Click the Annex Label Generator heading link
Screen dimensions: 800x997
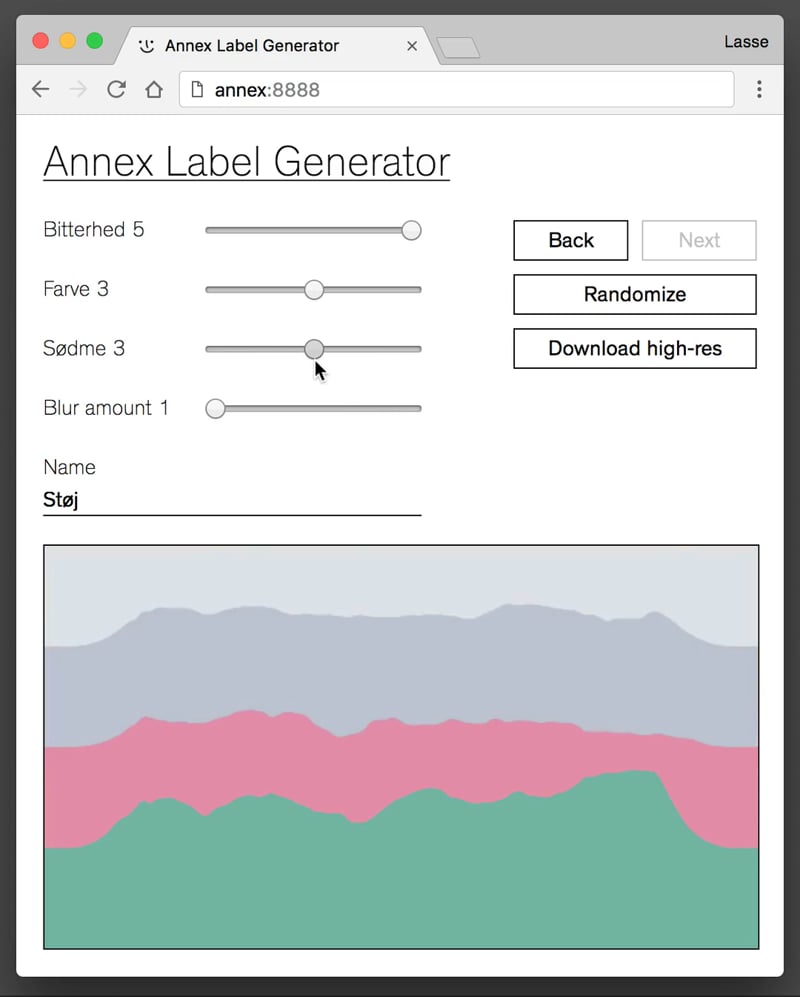coord(247,162)
